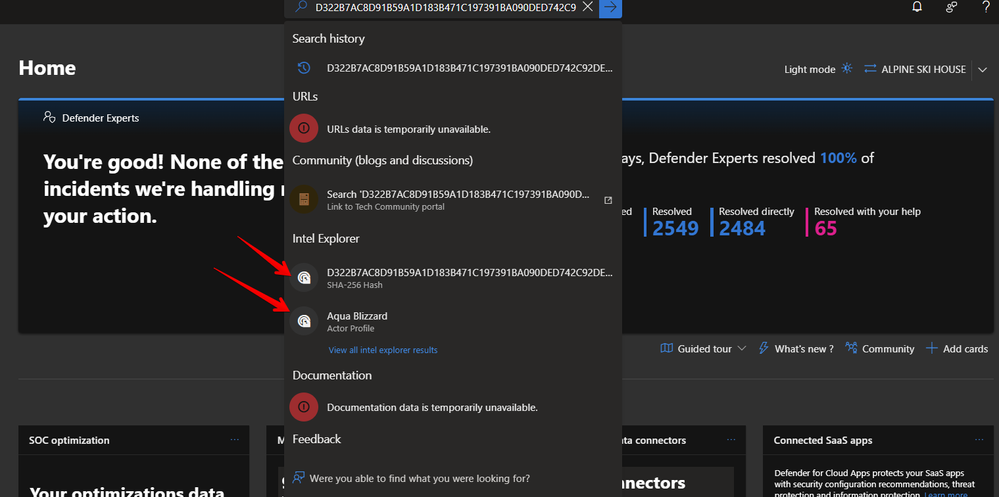Click Learn more in Connected SaaS apps

point(947,494)
